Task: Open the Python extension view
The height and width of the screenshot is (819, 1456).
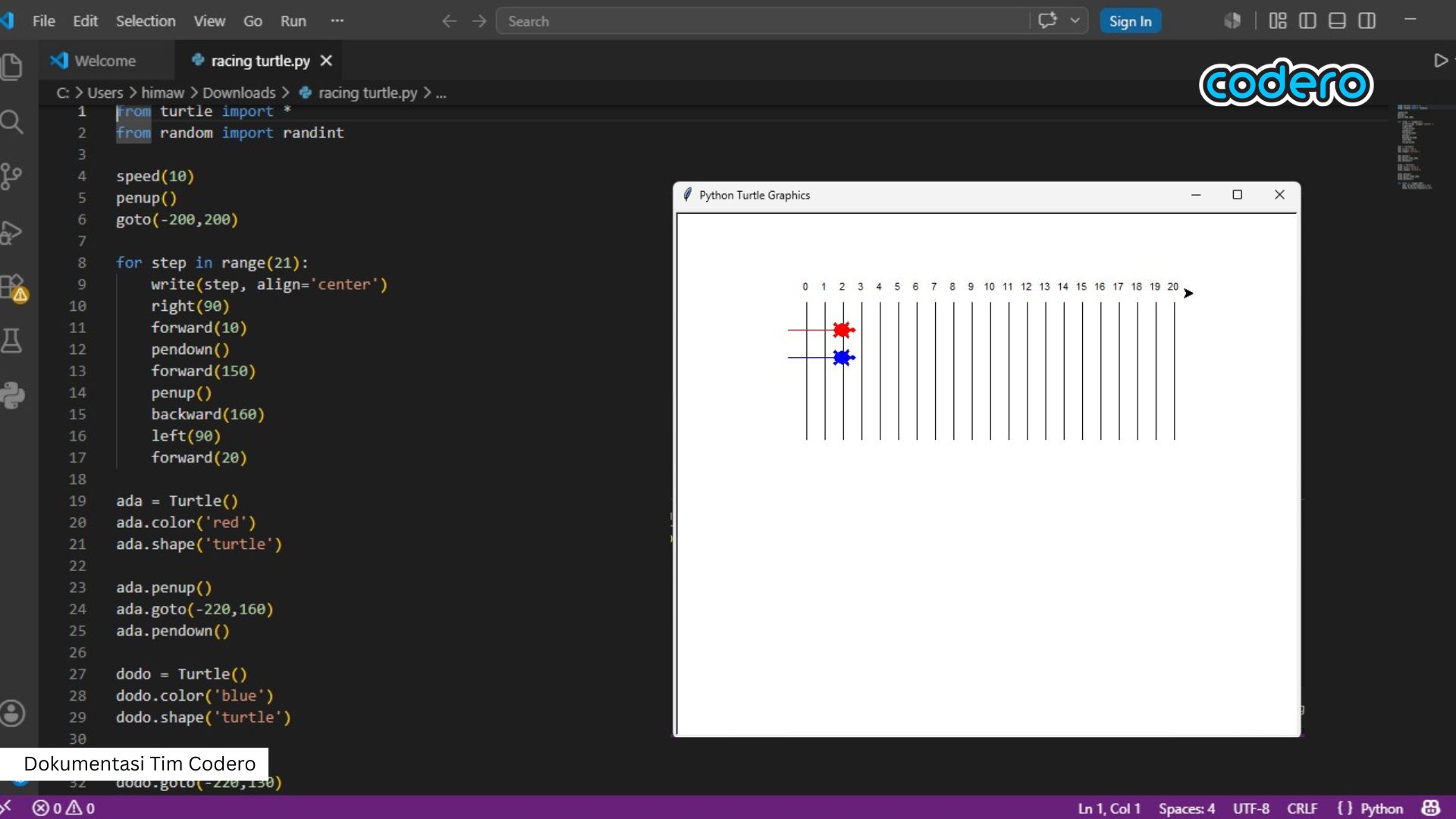Action: click(x=12, y=395)
